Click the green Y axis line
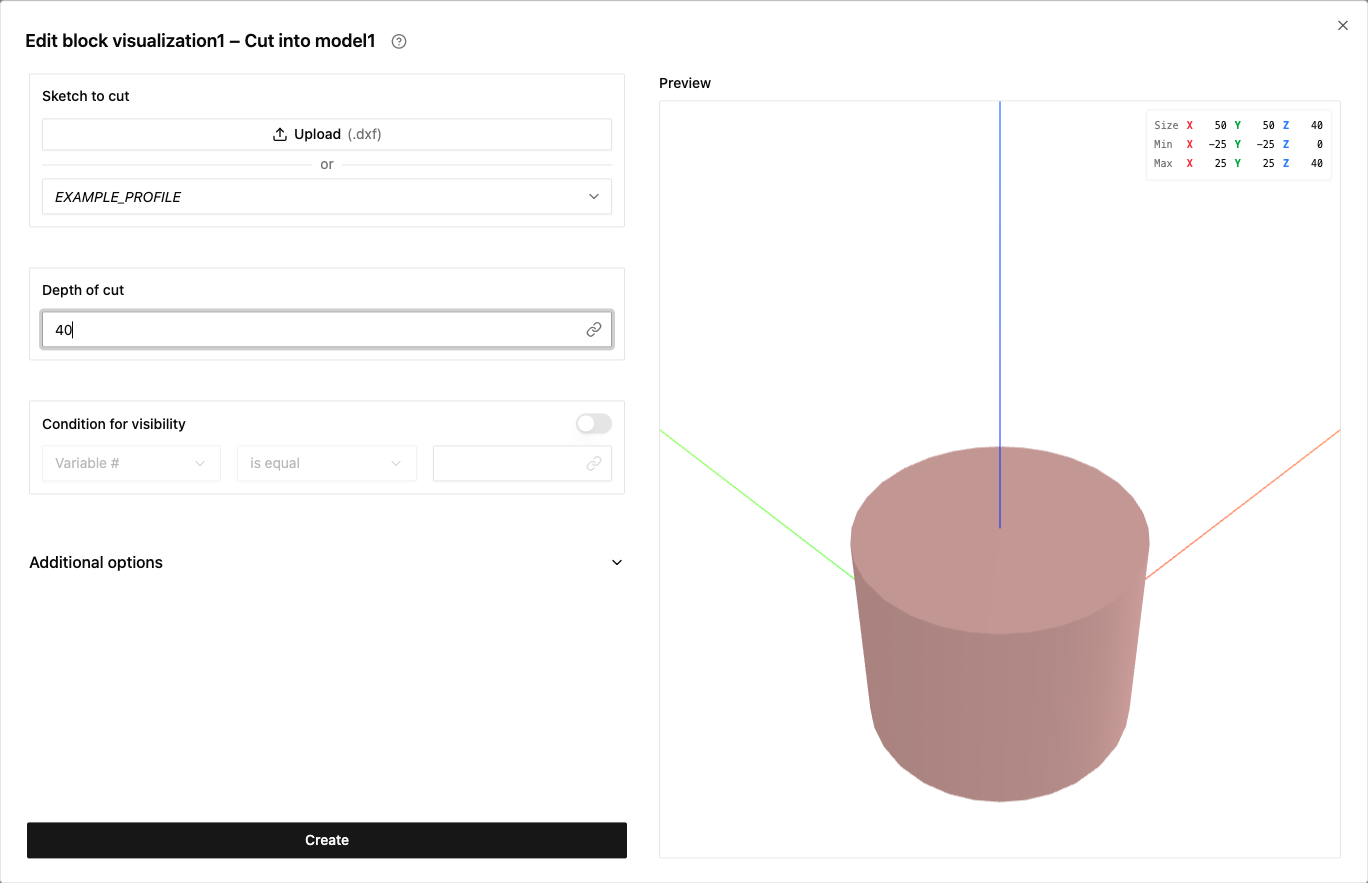This screenshot has height=883, width=1368. (x=755, y=504)
